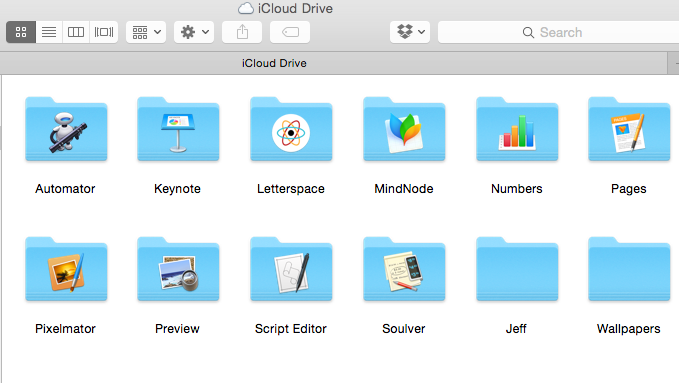Click the Preview folder name label
Viewport: 679px width, 383px height.
(x=177, y=329)
